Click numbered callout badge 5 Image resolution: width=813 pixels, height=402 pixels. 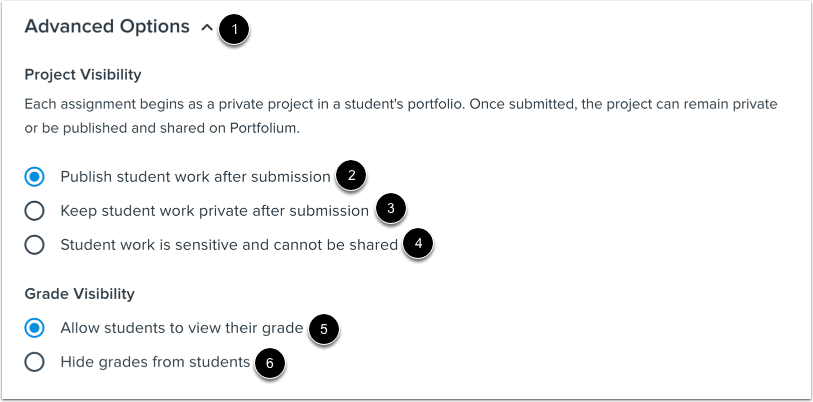(x=325, y=328)
